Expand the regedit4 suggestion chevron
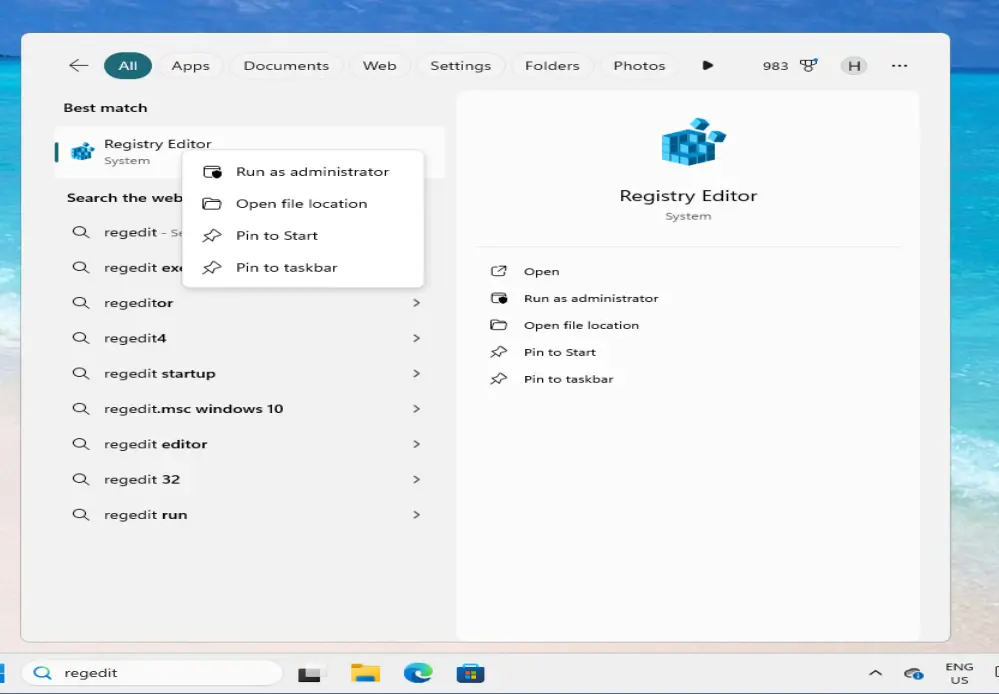 coord(416,338)
